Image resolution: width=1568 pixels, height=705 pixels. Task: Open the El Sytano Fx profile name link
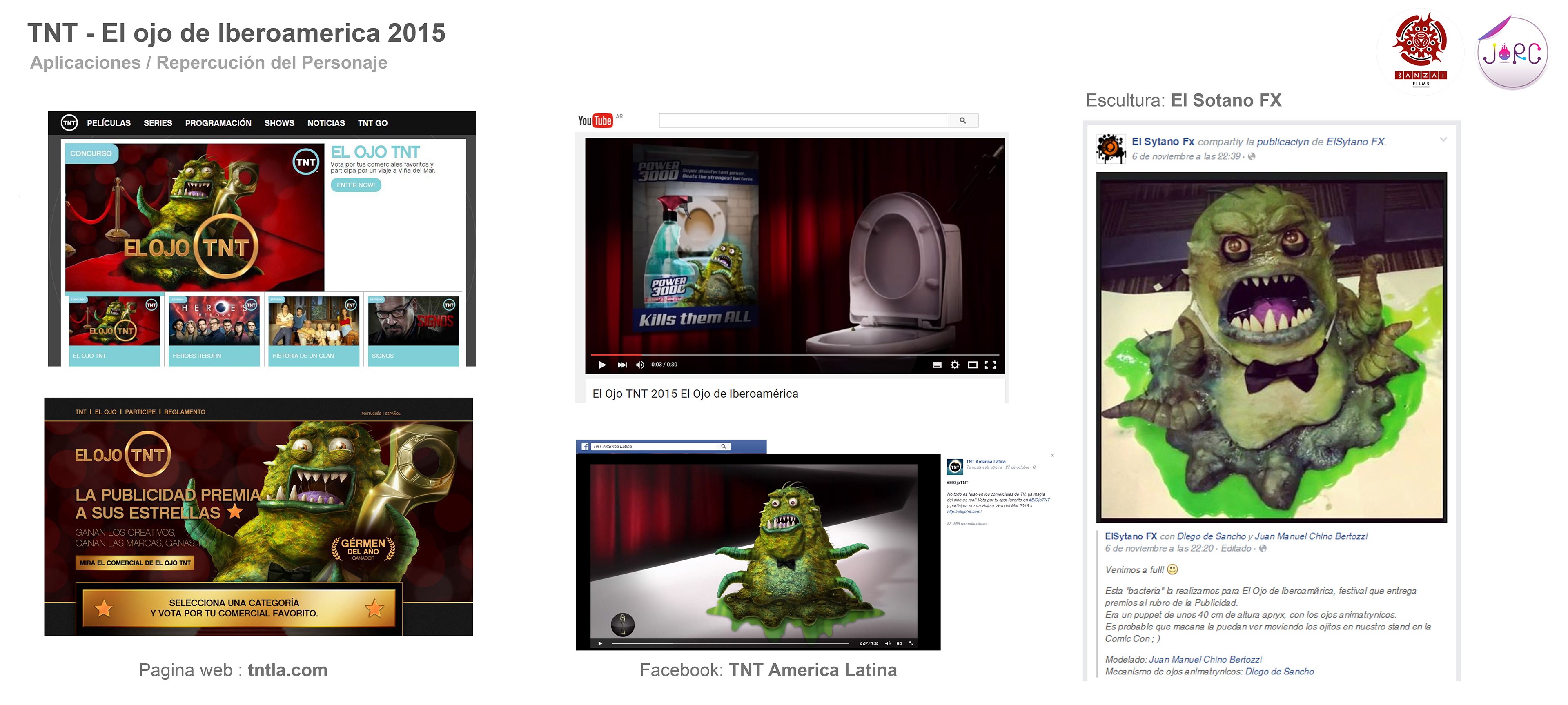1163,142
